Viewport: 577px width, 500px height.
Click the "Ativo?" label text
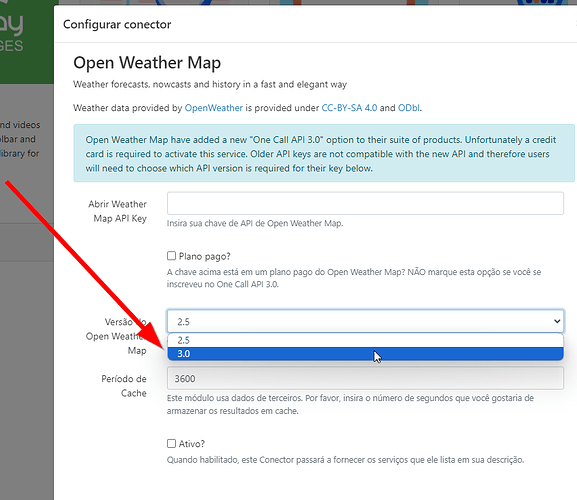pyautogui.click(x=191, y=444)
